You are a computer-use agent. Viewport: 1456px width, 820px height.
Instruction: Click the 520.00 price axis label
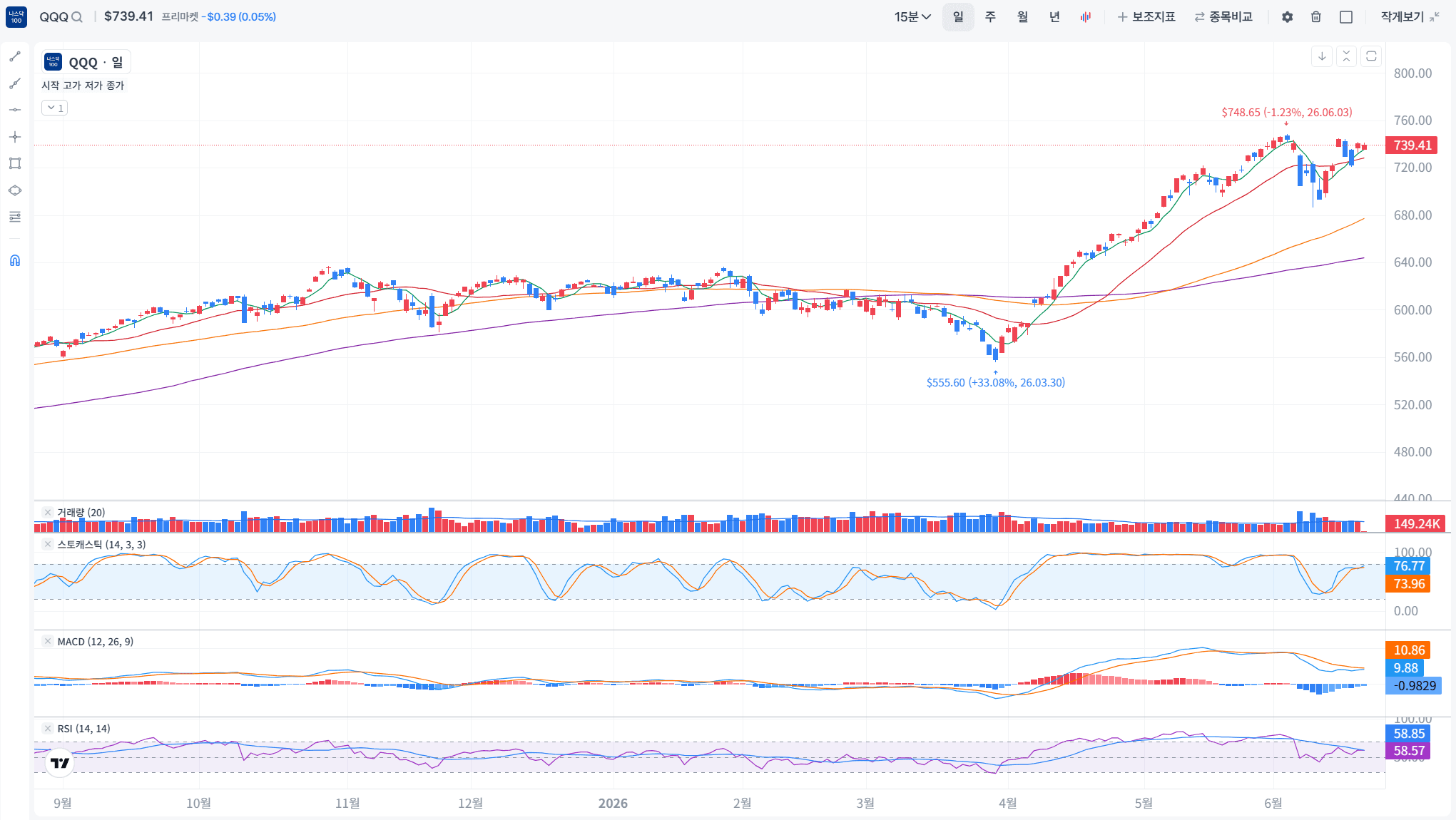click(x=1412, y=405)
